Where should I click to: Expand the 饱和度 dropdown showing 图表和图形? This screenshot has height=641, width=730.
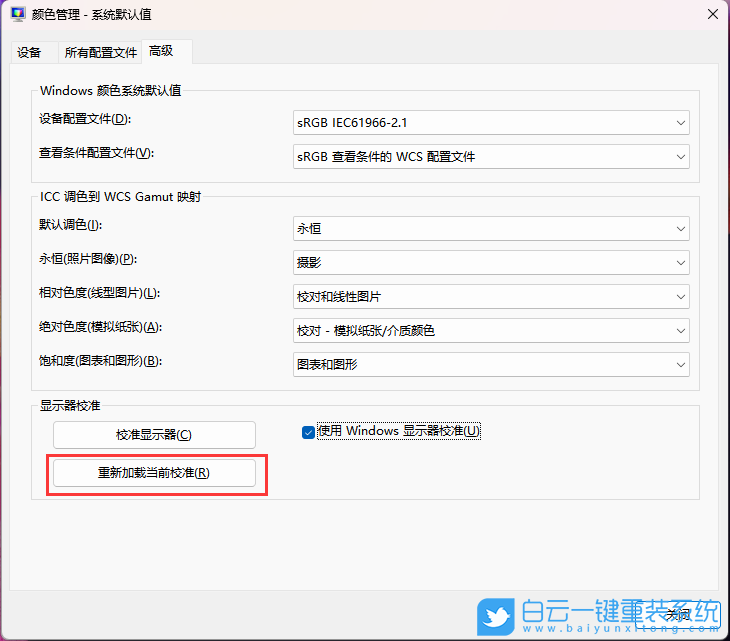[490, 365]
